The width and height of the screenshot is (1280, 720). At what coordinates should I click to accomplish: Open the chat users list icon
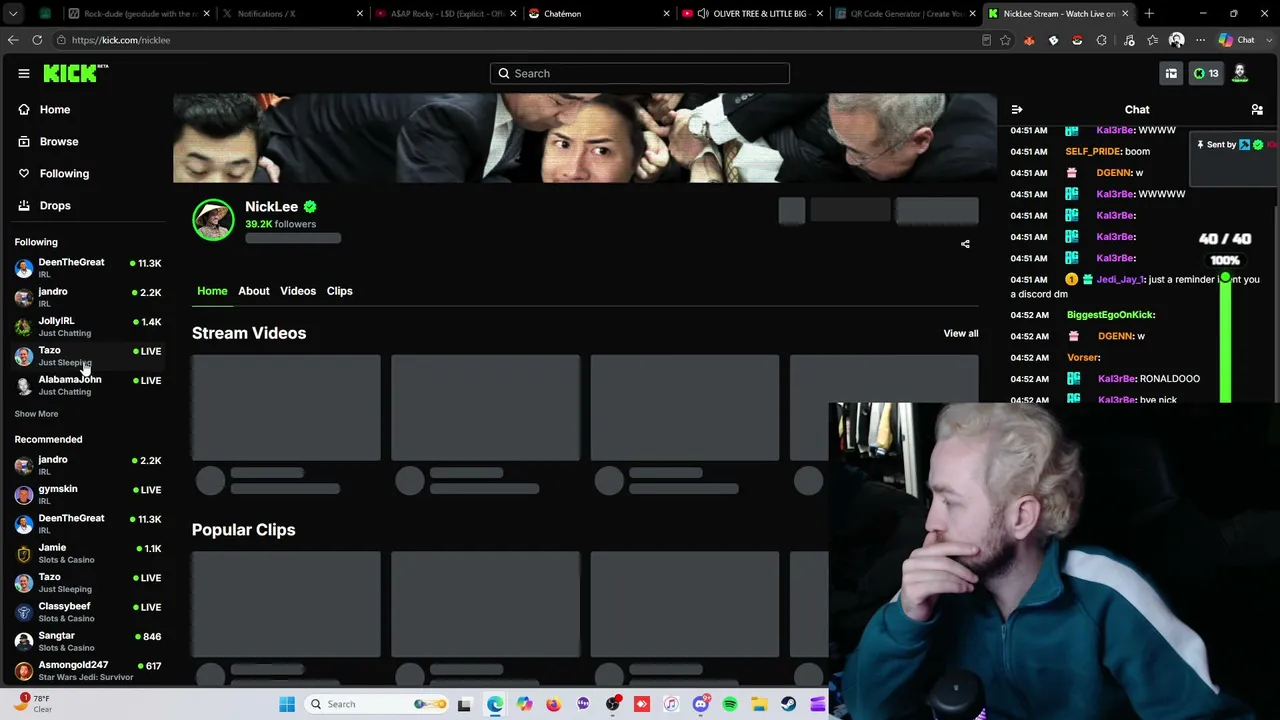[1257, 110]
